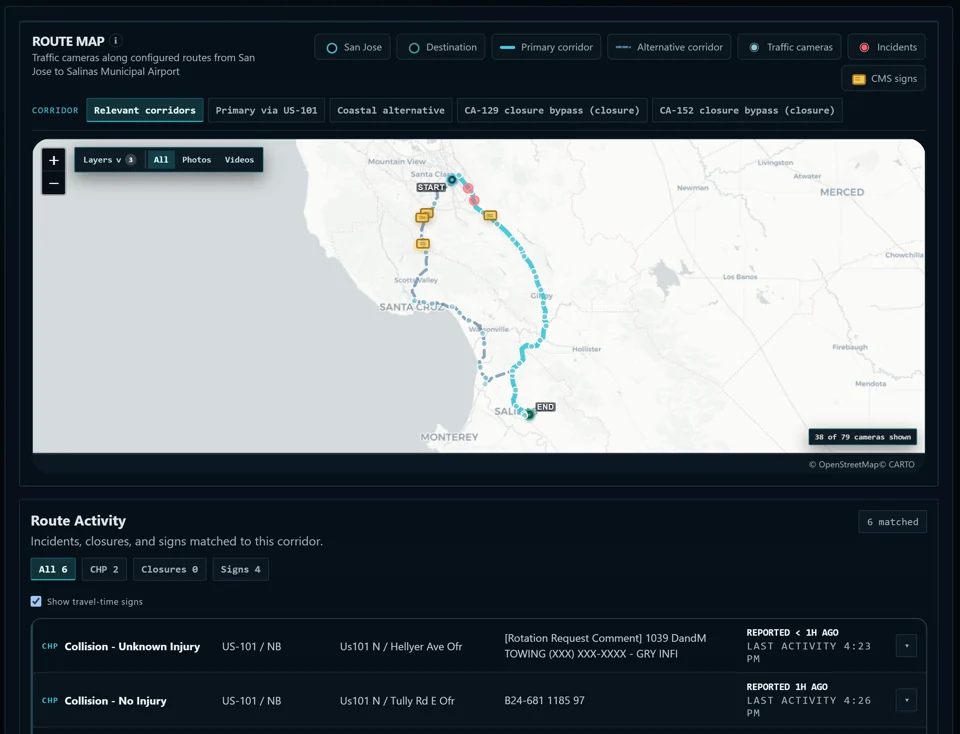Zoom out the map with minus button
Image resolution: width=960 pixels, height=734 pixels.
(54, 183)
